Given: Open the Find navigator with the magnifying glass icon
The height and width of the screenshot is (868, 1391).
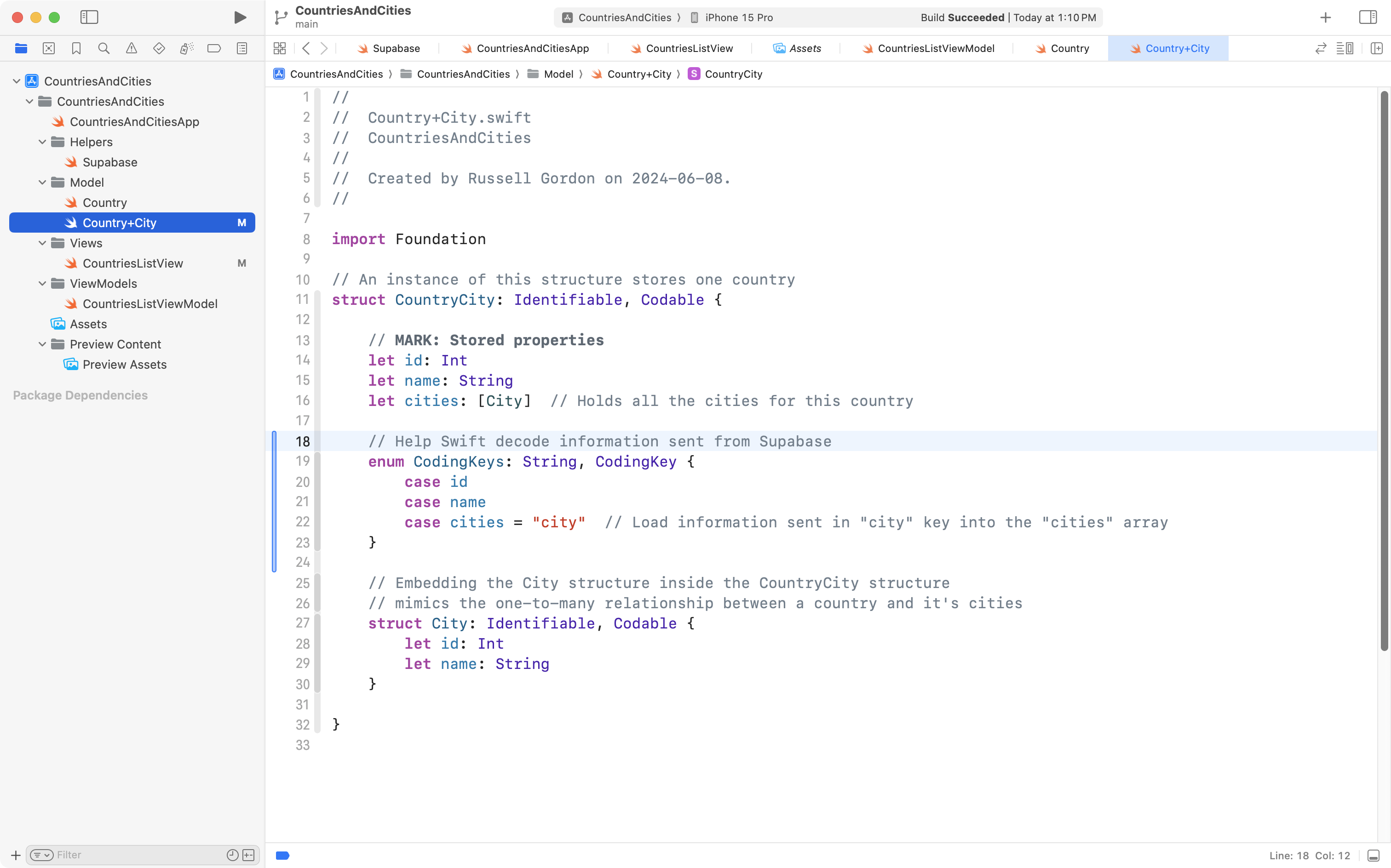Looking at the screenshot, I should tap(104, 48).
